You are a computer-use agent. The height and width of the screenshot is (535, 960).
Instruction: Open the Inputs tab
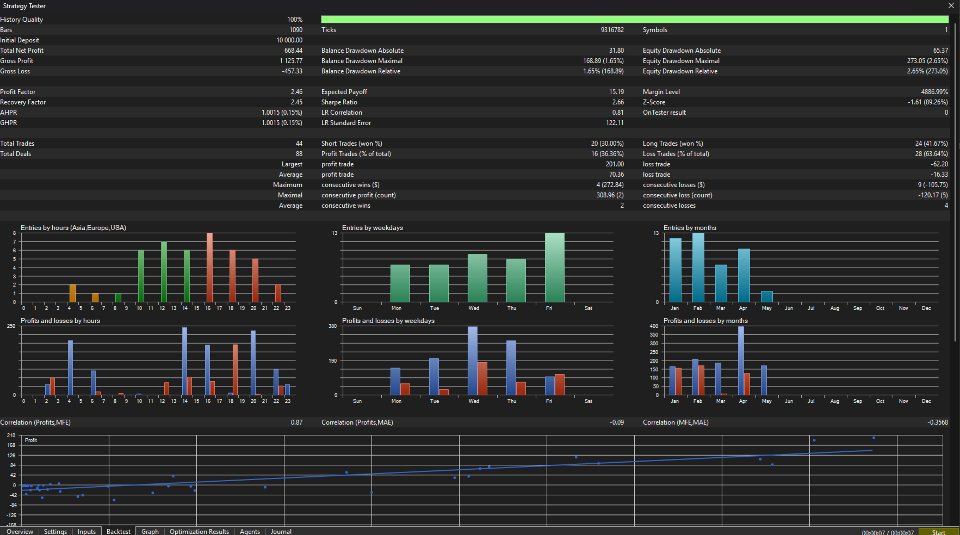pyautogui.click(x=86, y=531)
